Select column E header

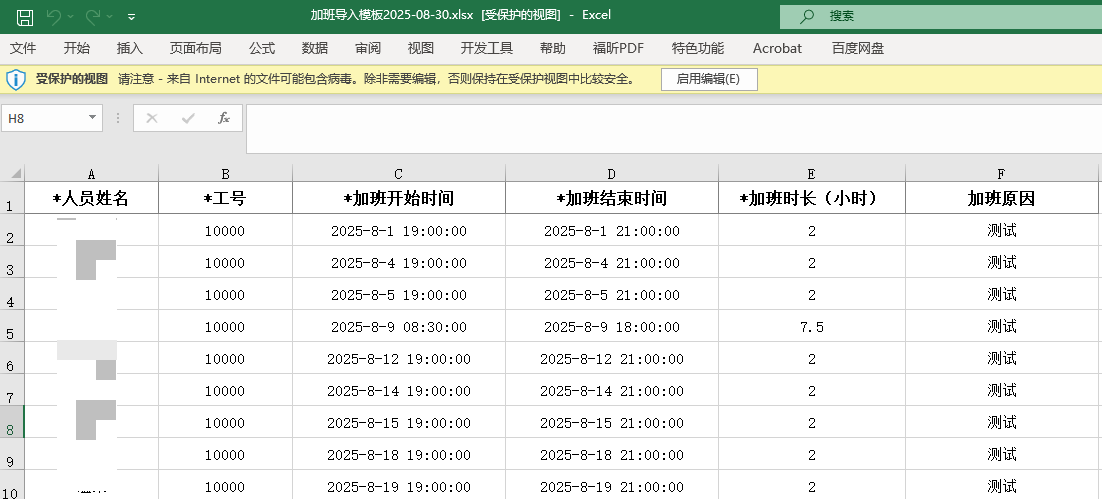click(812, 174)
